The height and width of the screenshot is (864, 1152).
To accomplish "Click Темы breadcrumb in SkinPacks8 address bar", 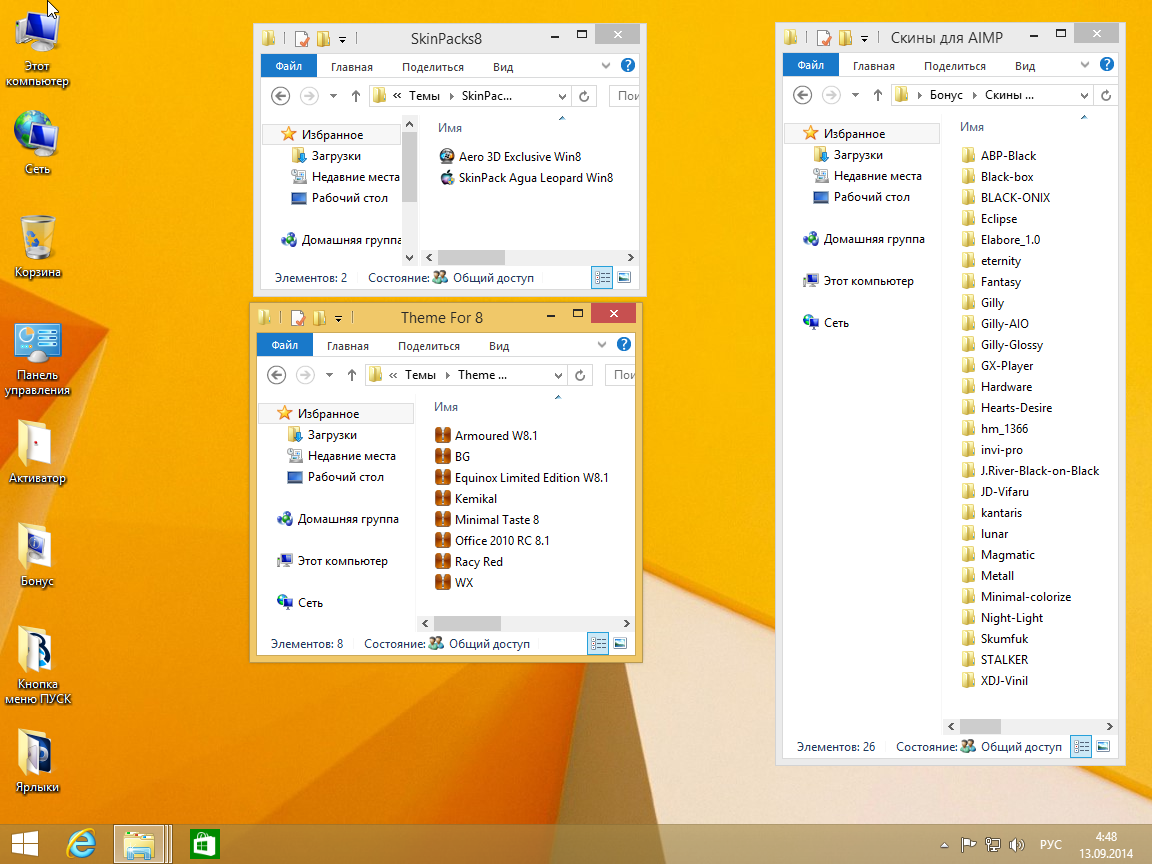I will click(x=424, y=96).
